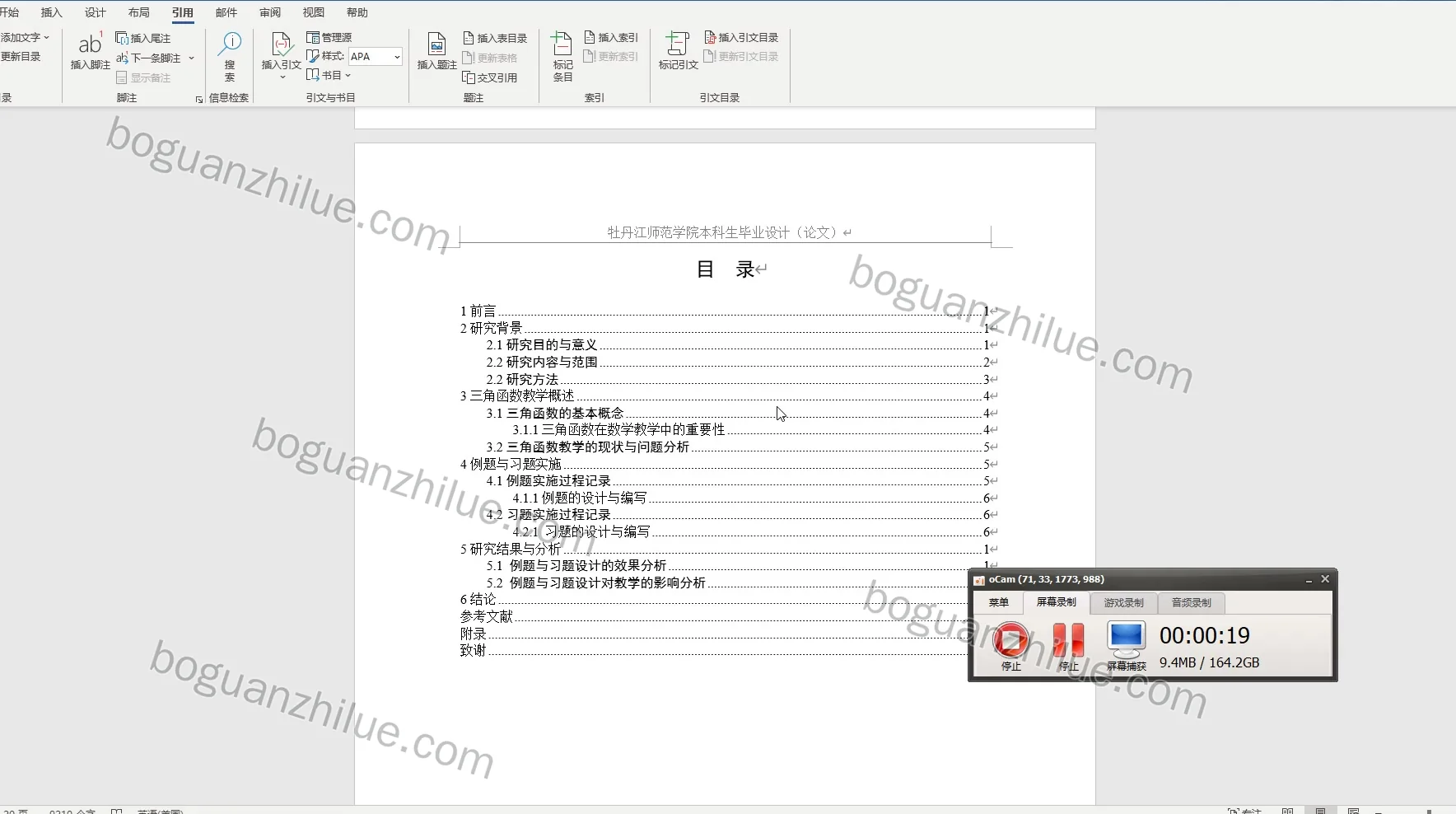Take a screenshot with 屏幕捕获 in oCam

tap(1126, 646)
